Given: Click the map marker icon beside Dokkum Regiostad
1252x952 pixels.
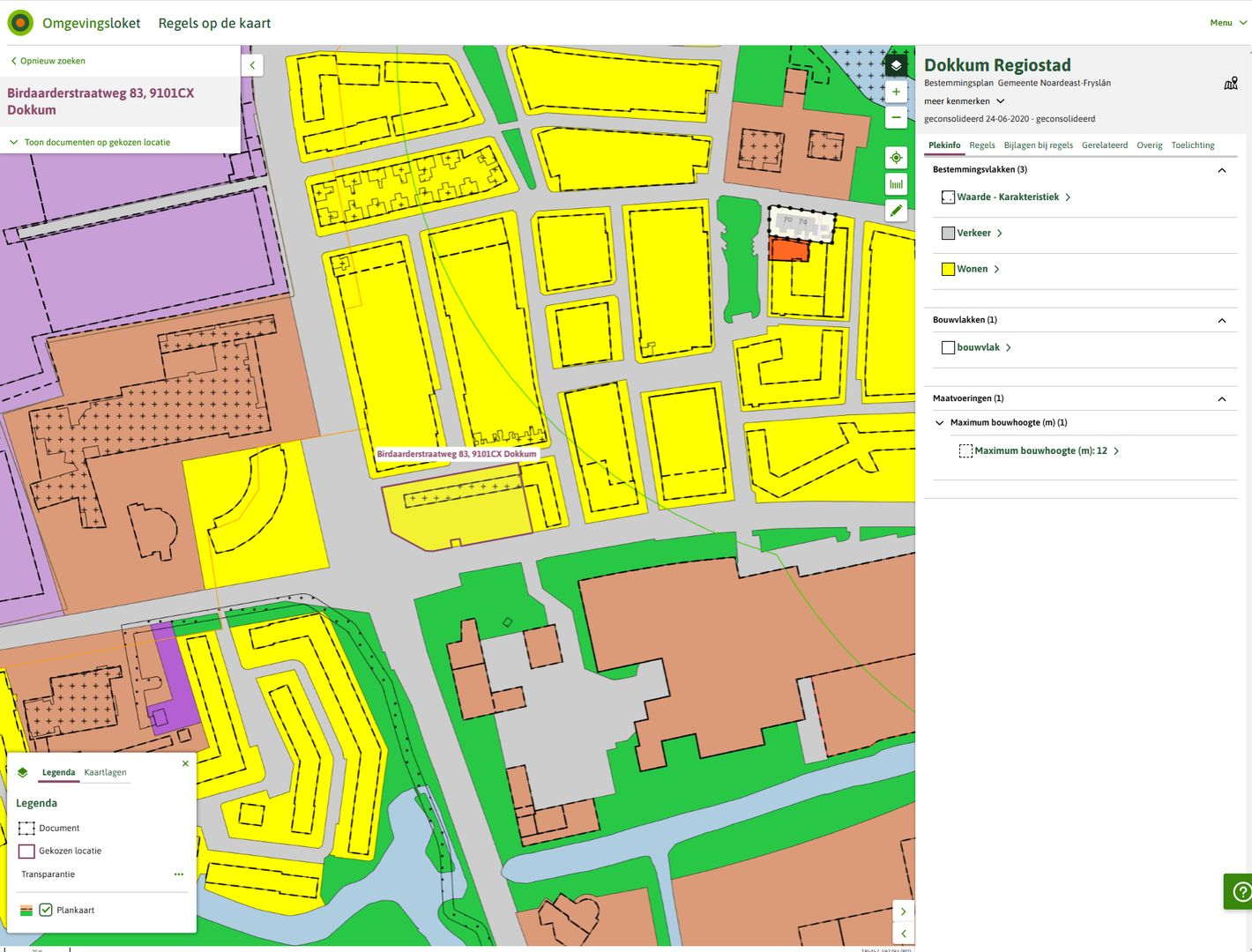Looking at the screenshot, I should (x=1231, y=84).
